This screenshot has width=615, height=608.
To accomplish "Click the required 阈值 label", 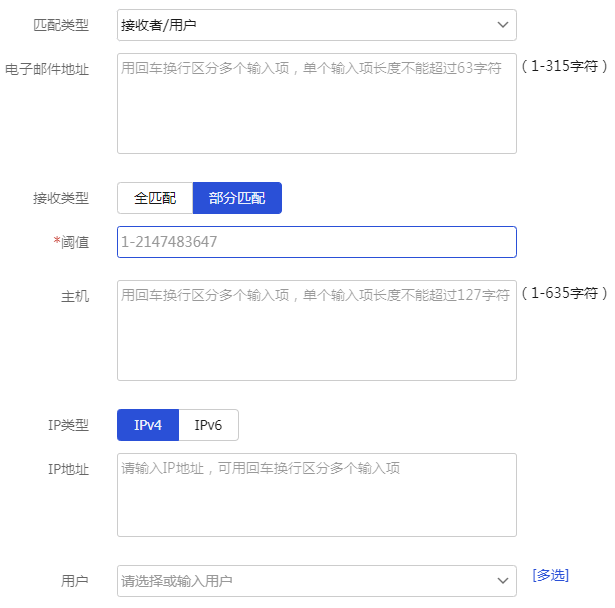I will [x=72, y=242].
